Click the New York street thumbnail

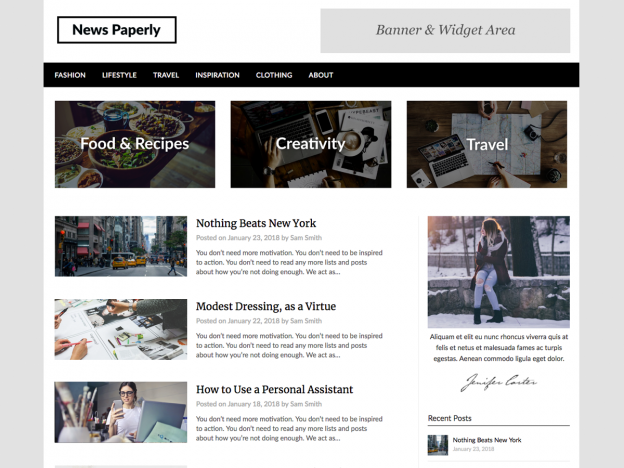pos(121,246)
